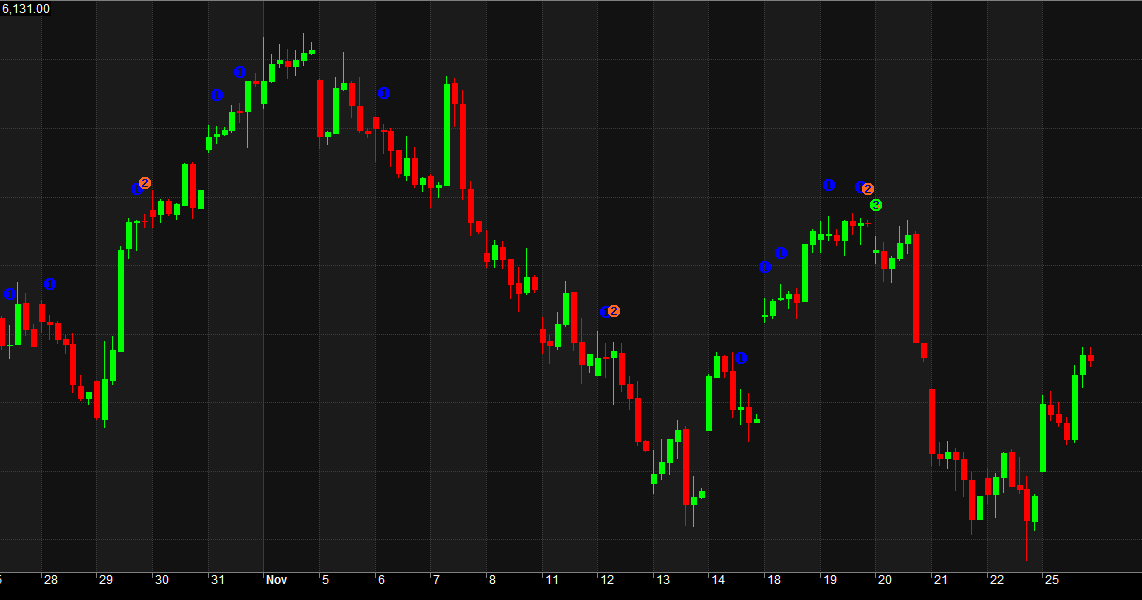Click the orange 2 marker above date 12
This screenshot has height=600, width=1142.
click(614, 311)
